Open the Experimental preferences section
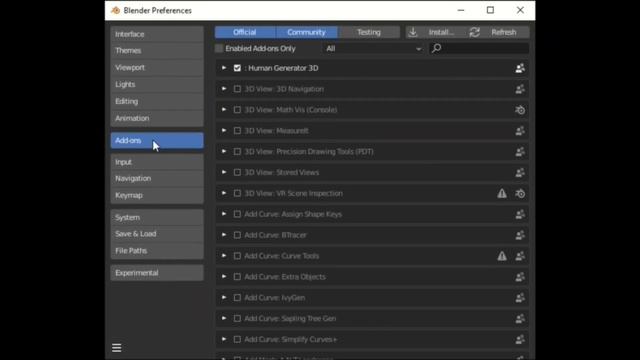640x360 pixels. [x=157, y=273]
